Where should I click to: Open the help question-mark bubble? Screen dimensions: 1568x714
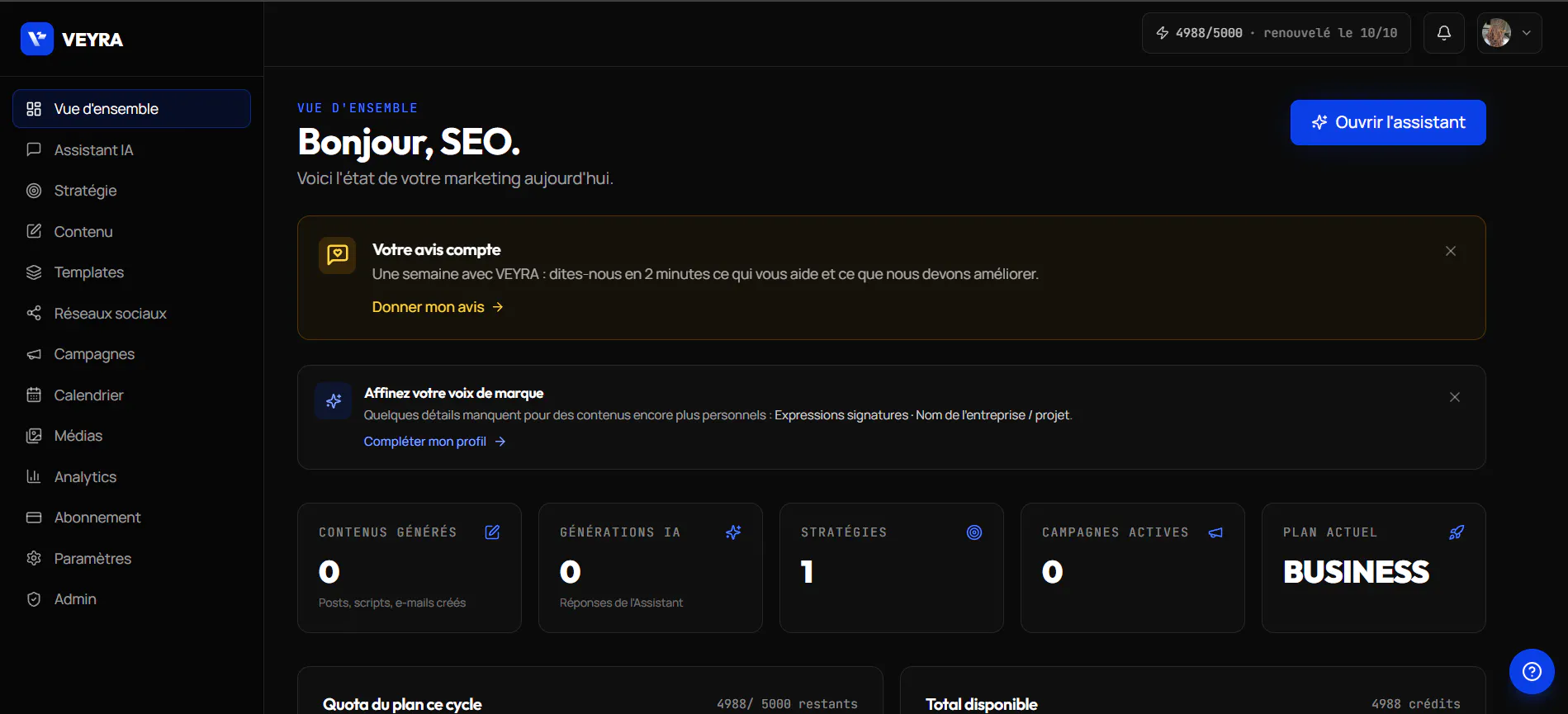tap(1532, 672)
